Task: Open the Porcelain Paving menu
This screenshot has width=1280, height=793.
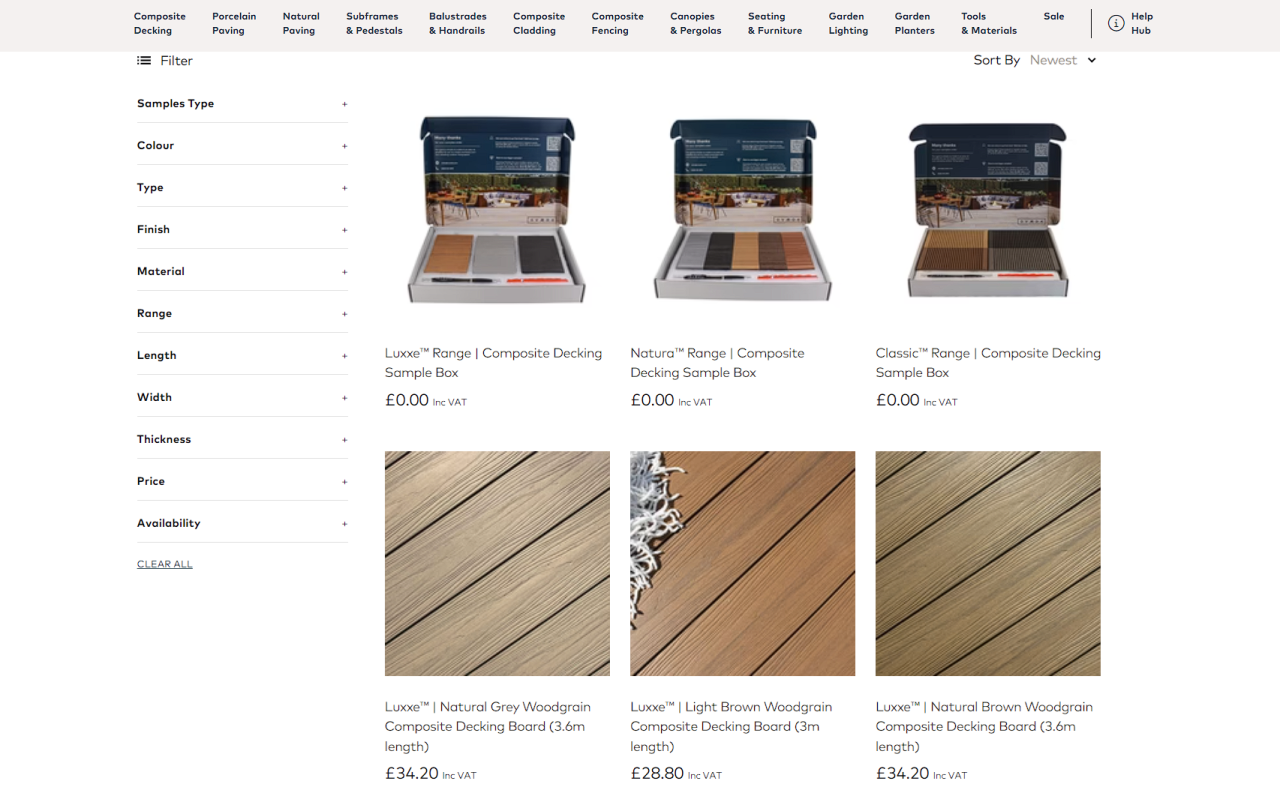Action: [x=234, y=23]
